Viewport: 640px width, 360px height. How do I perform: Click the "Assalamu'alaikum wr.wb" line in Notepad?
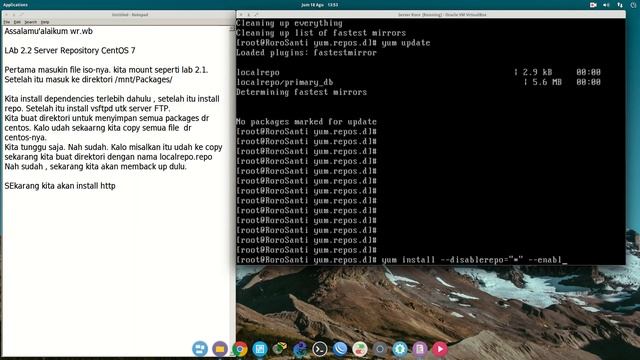[x=49, y=31]
